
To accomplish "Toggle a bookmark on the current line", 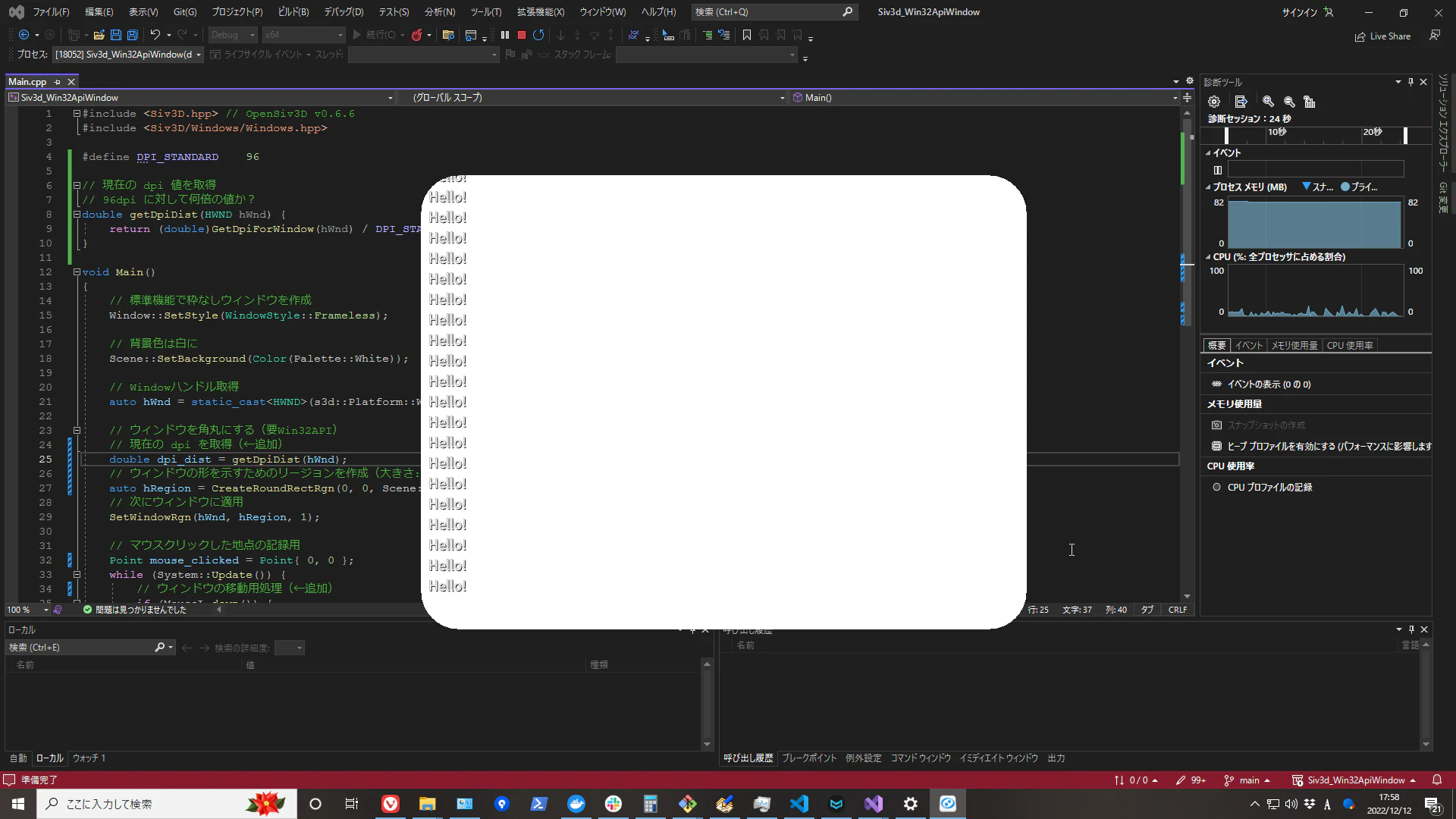I will pyautogui.click(x=747, y=35).
